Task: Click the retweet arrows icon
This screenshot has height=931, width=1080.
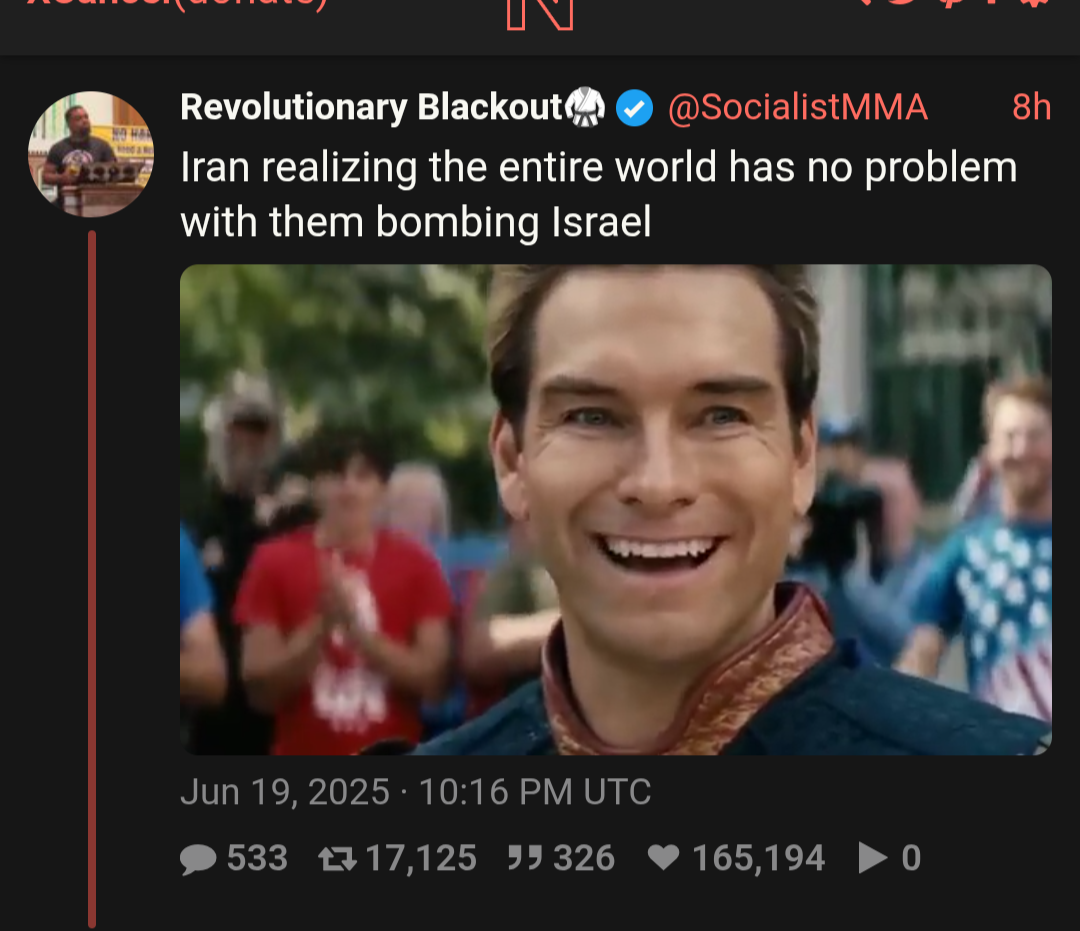Action: point(337,859)
